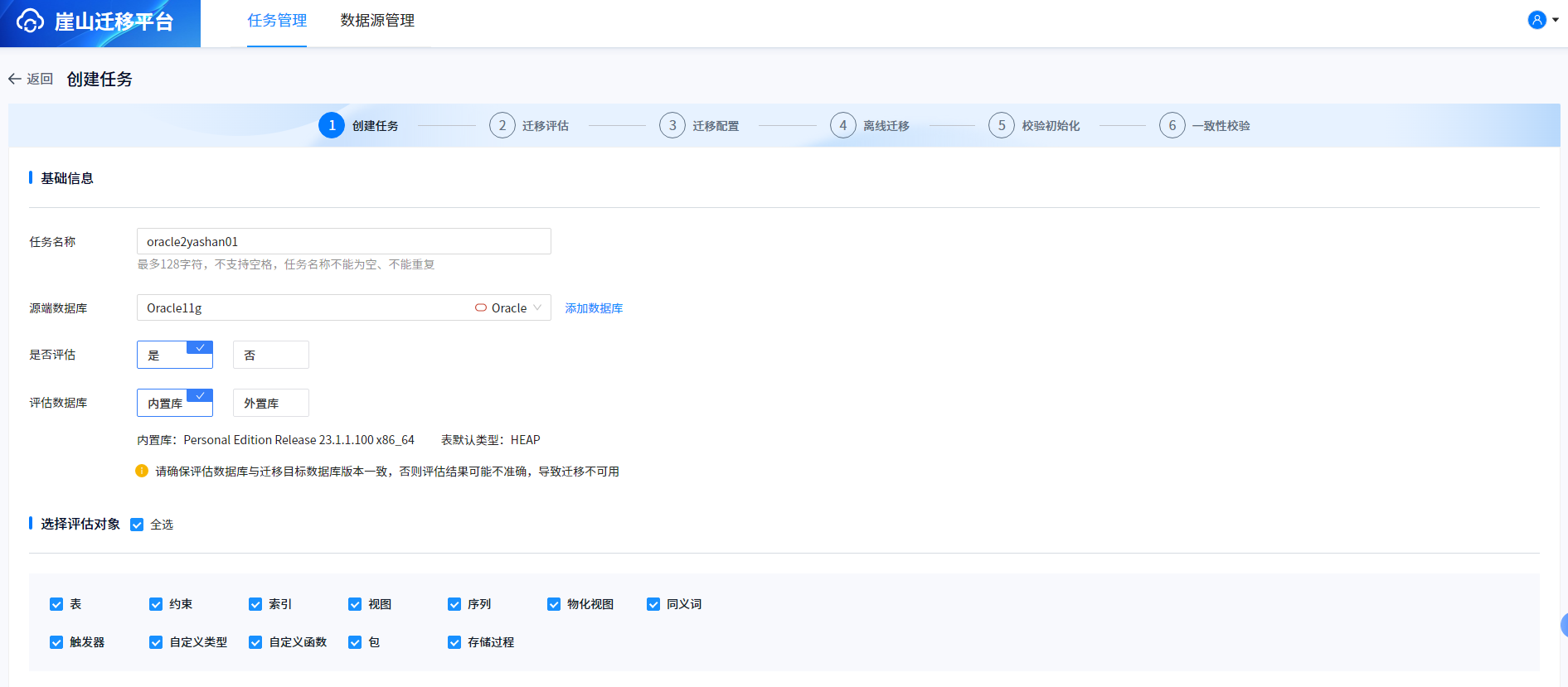The image size is (1568, 687).
Task: Choose 否 for 是否评估
Action: [271, 355]
